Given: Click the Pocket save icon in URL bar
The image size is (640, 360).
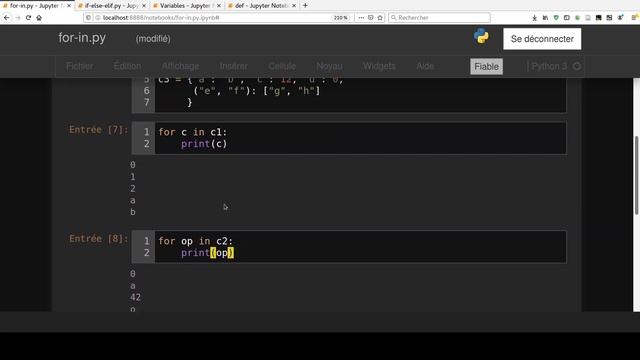Looking at the screenshot, I should click(x=371, y=18).
